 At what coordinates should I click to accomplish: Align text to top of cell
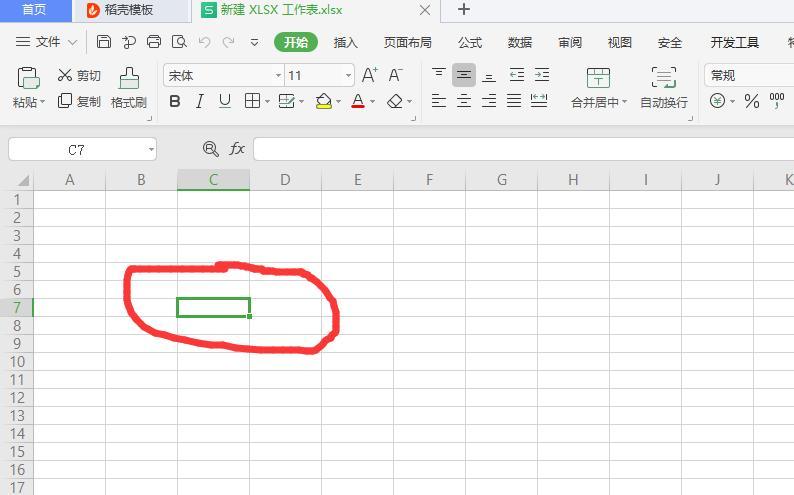pyautogui.click(x=439, y=75)
